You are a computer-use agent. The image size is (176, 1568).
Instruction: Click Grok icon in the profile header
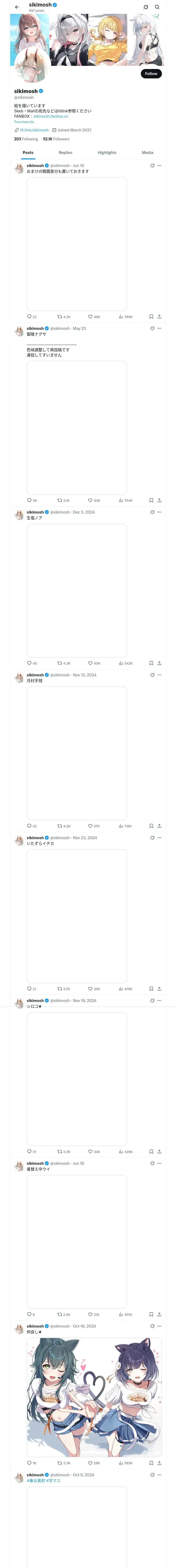(x=146, y=7)
